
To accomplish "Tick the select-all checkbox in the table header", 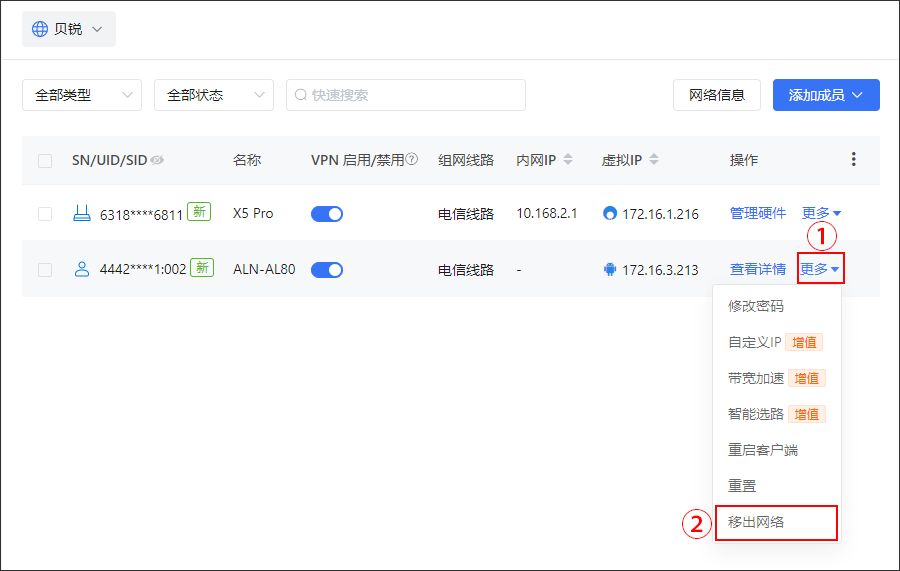I will tap(45, 161).
